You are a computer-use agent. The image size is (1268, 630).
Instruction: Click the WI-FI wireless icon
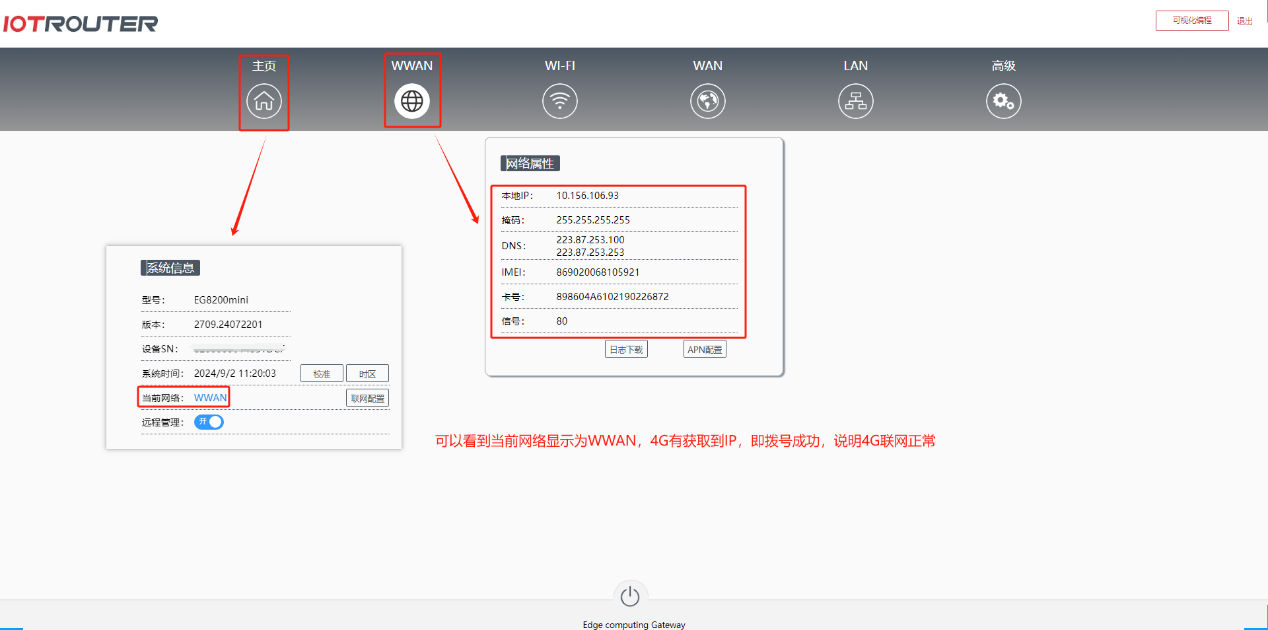(559, 100)
